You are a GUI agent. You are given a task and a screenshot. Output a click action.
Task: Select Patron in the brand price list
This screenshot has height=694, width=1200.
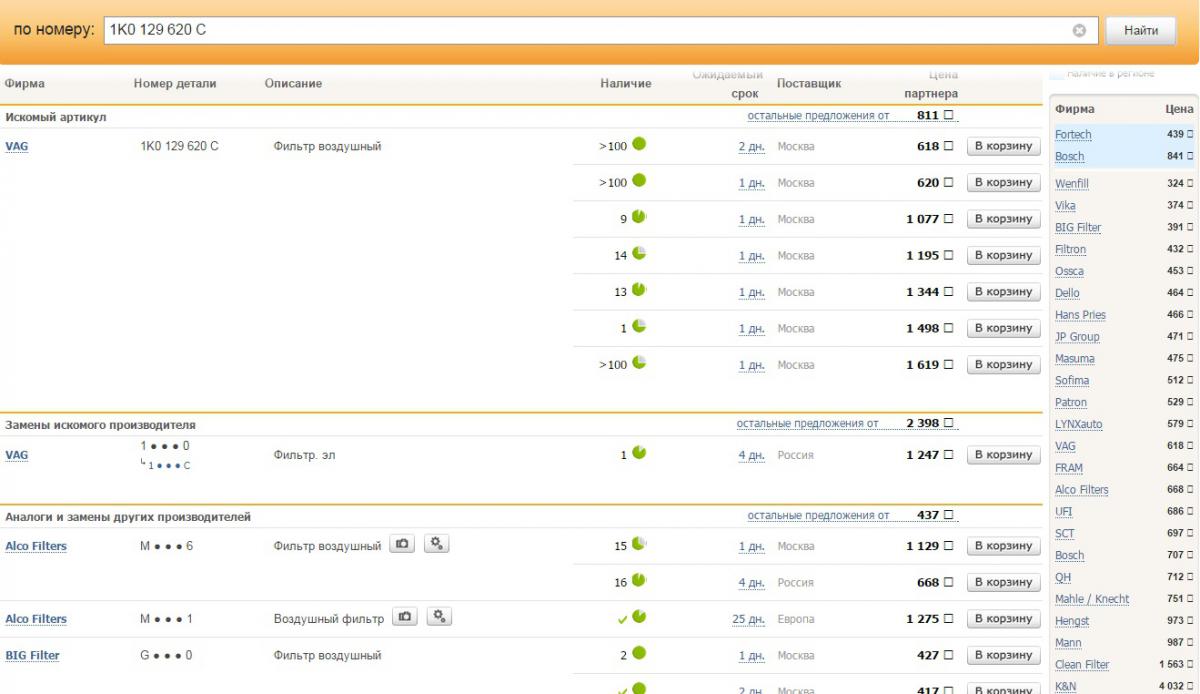[x=1071, y=403]
